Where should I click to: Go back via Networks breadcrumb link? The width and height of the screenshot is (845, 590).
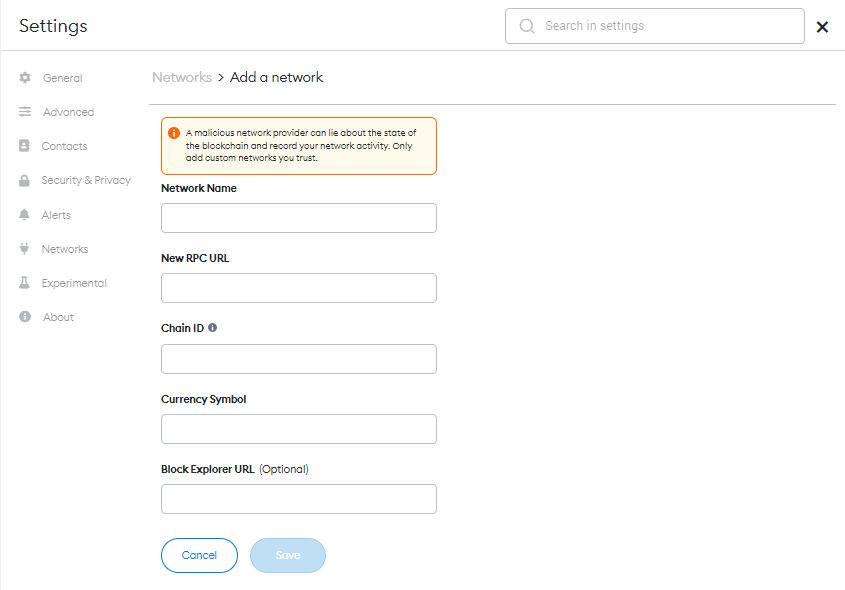182,77
